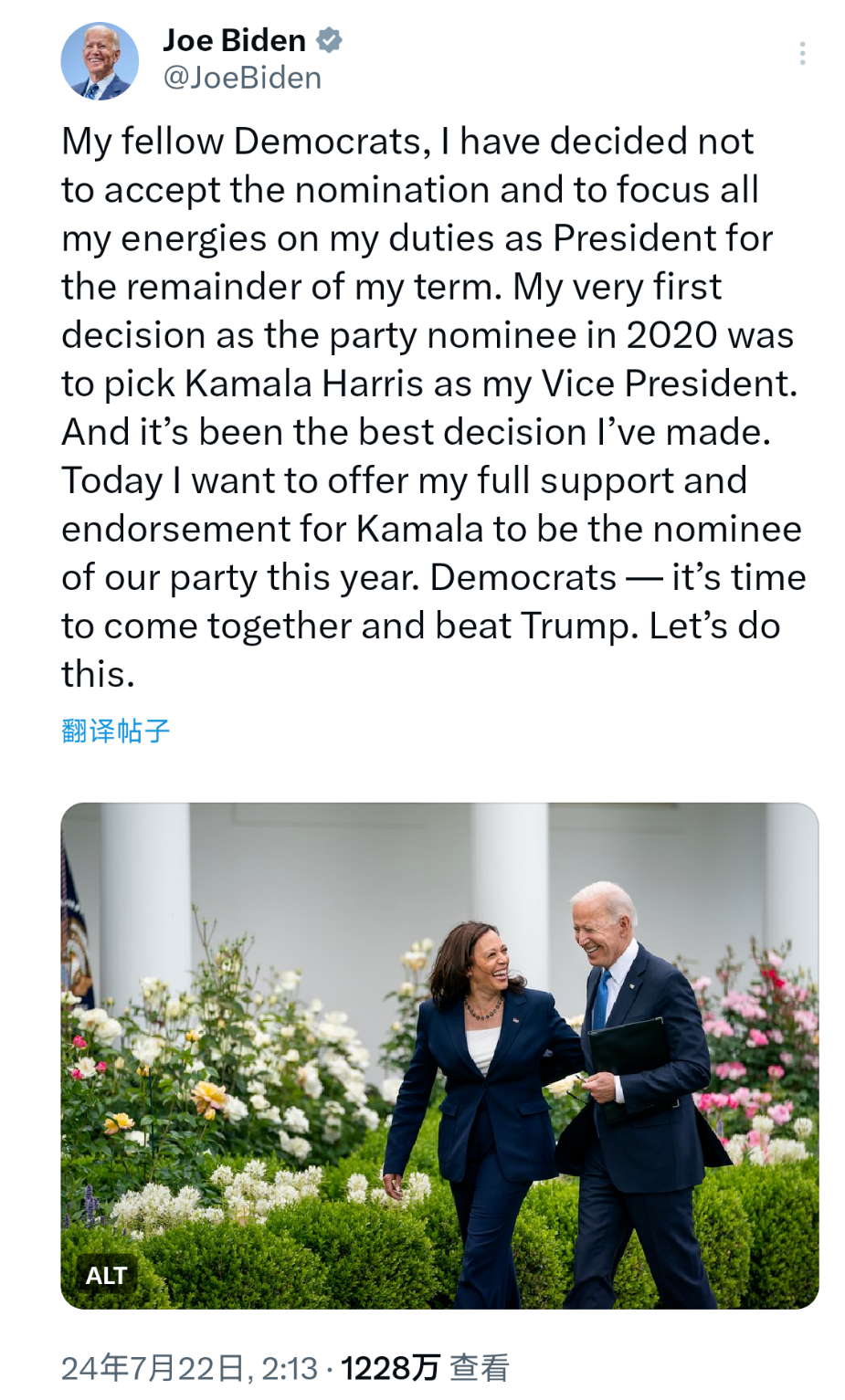This screenshot has height=1400, width=845.
Task: Open the three-dot more options menu
Action: click(x=802, y=53)
